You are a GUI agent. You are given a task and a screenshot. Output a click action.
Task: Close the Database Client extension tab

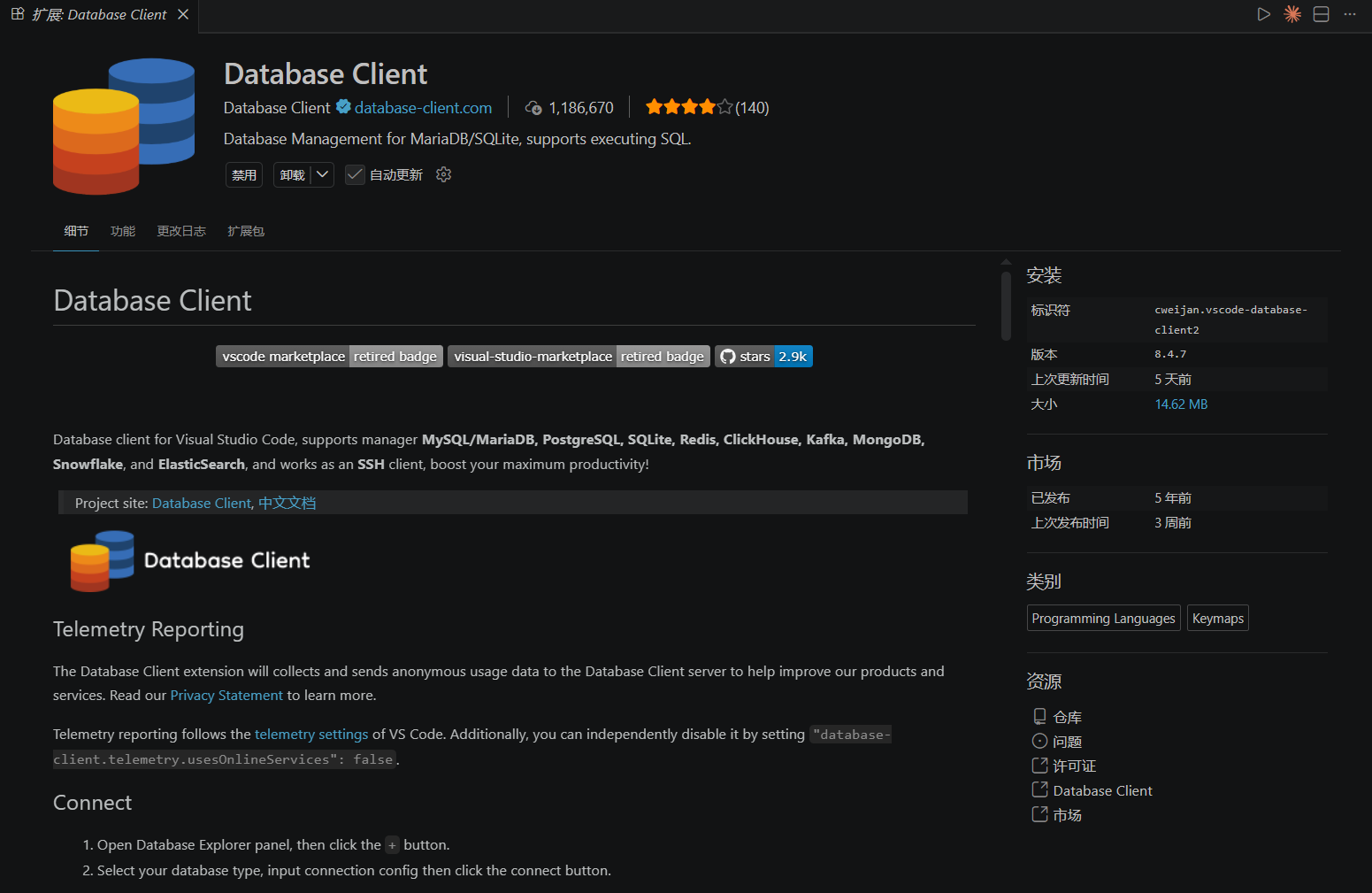tap(183, 14)
